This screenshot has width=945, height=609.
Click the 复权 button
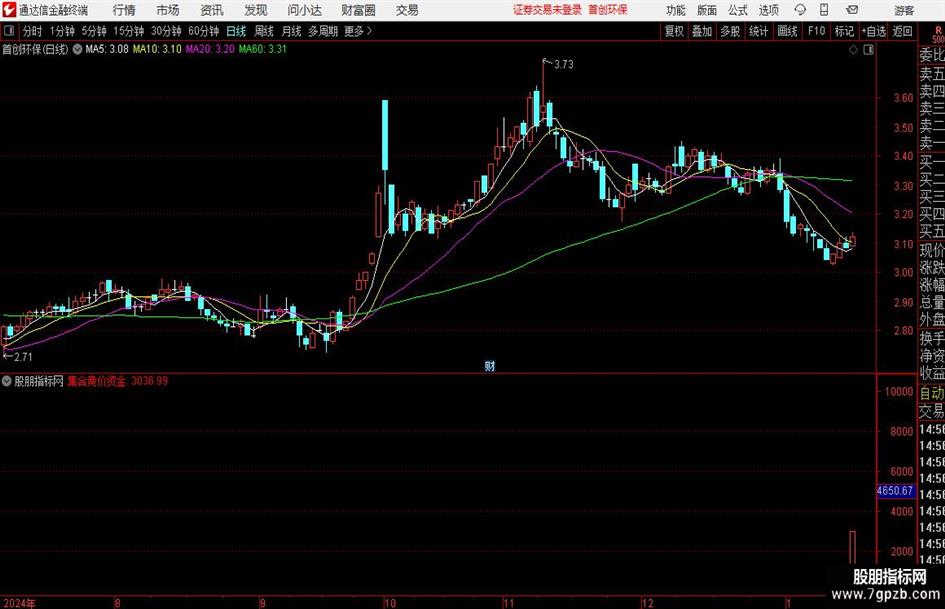(674, 31)
